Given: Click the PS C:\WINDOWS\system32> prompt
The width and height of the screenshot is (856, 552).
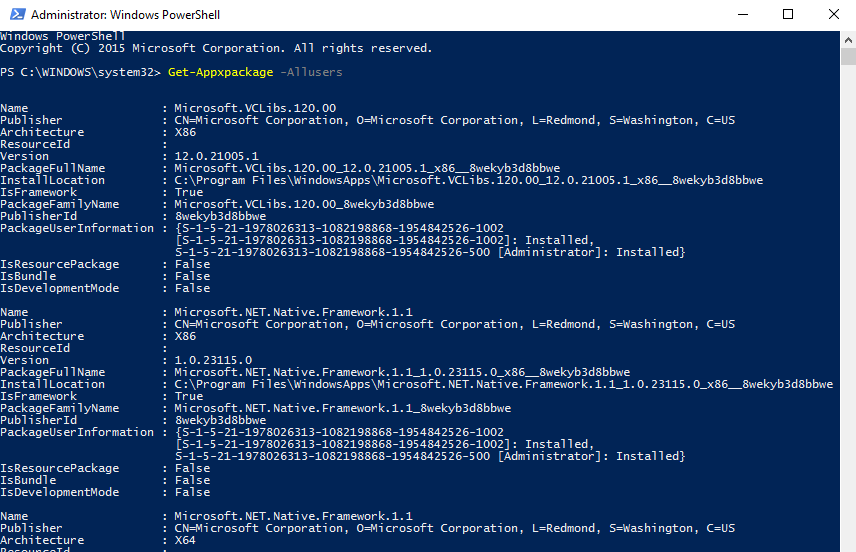Looking at the screenshot, I should click(80, 72).
